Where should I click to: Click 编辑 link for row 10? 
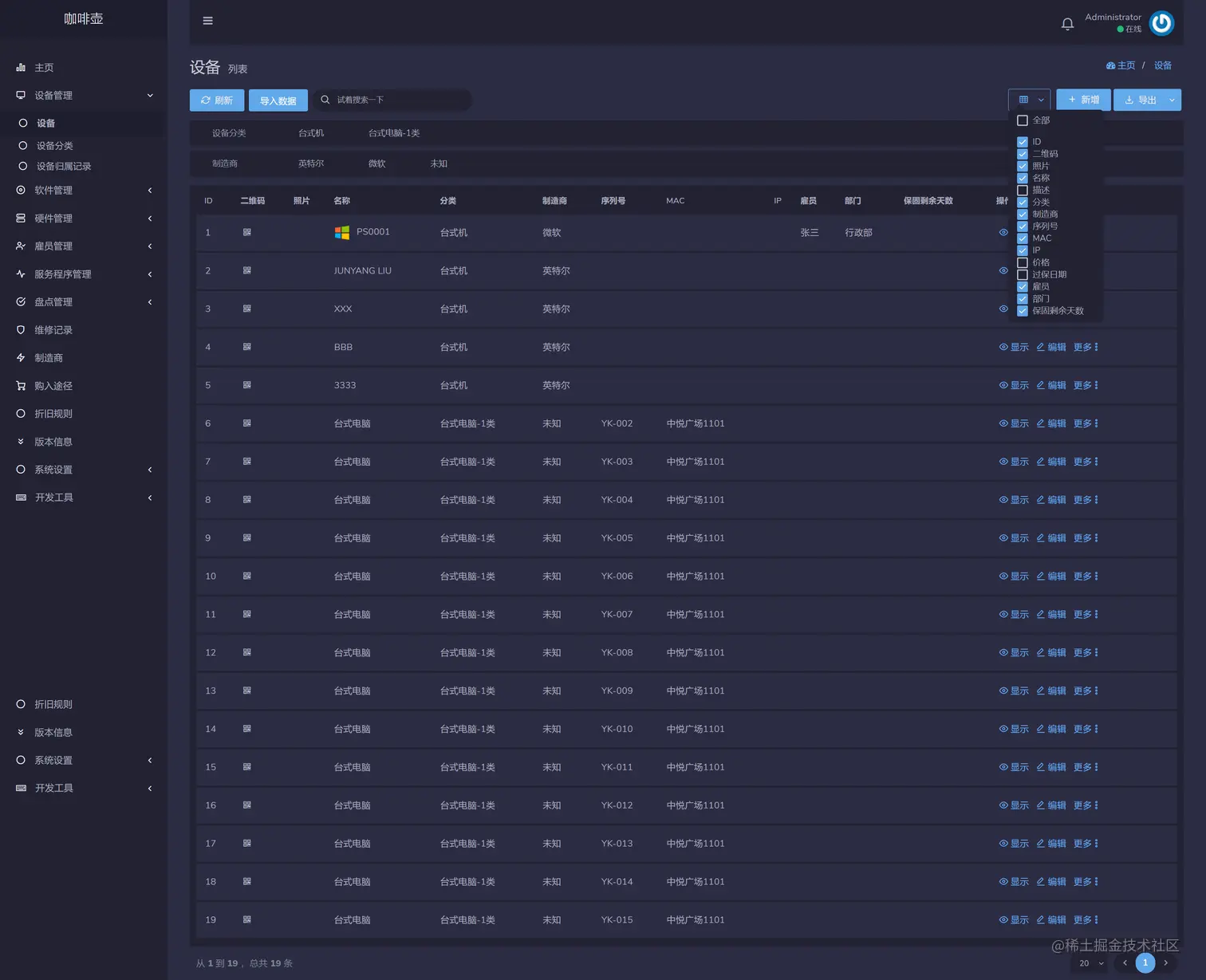[1051, 577]
